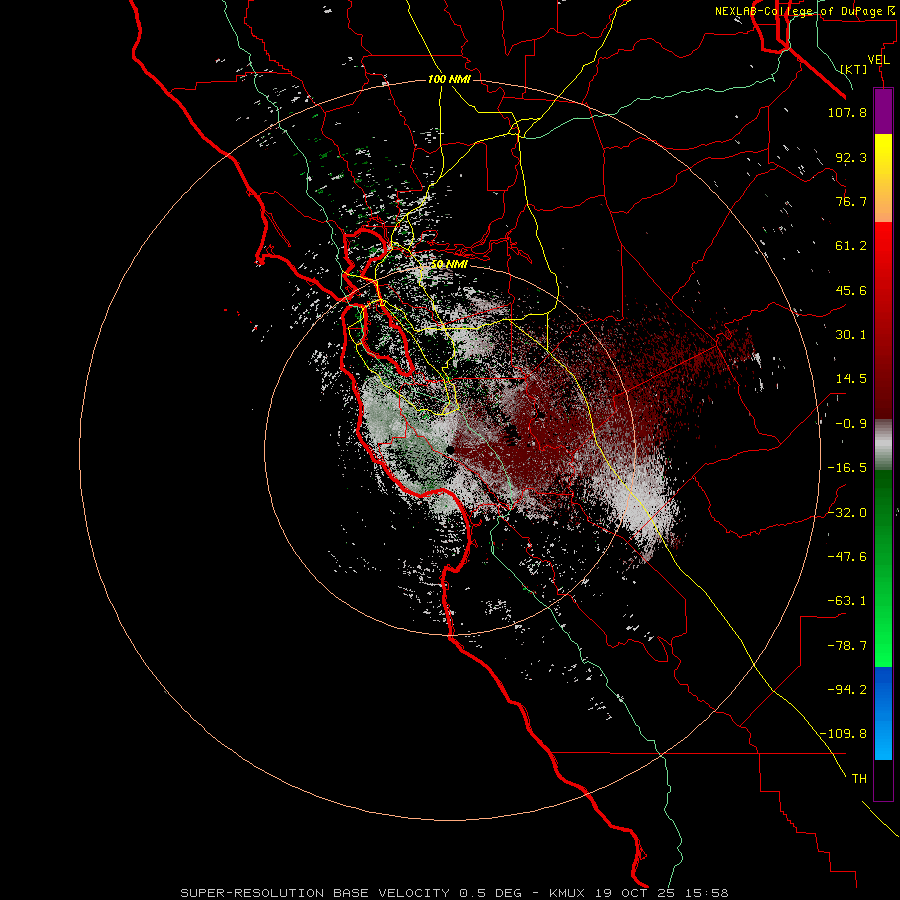Select the -32.0 legend value

pos(847,512)
